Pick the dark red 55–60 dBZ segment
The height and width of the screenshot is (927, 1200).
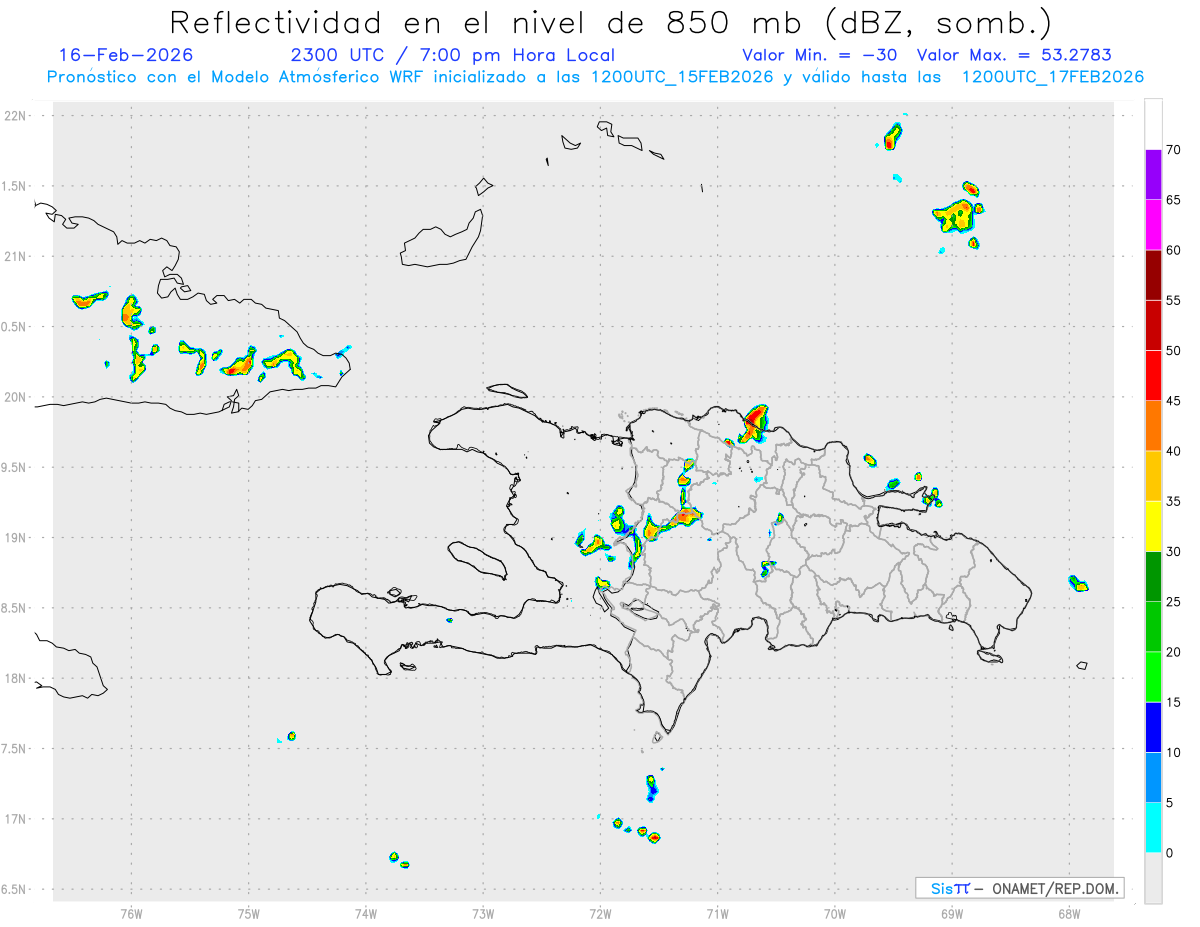coord(1153,275)
